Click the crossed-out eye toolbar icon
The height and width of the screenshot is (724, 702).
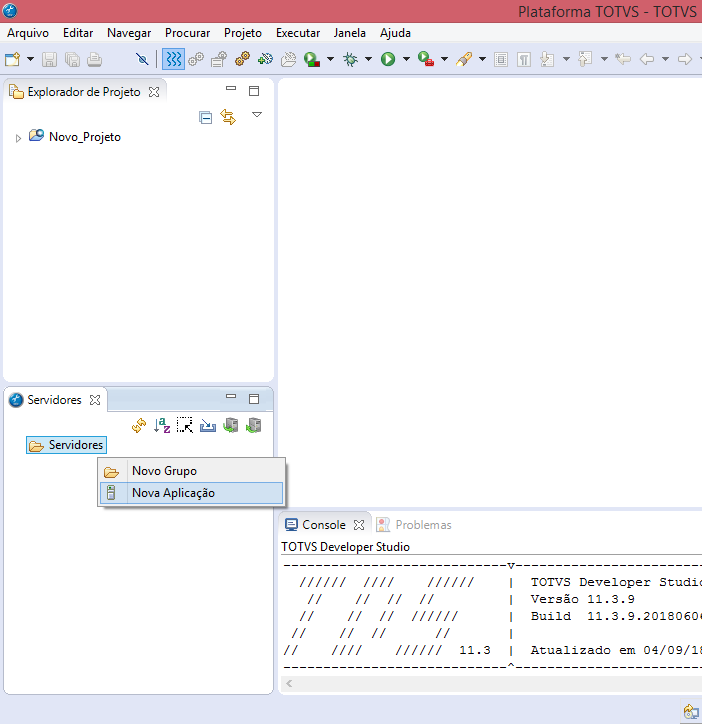pos(142,59)
